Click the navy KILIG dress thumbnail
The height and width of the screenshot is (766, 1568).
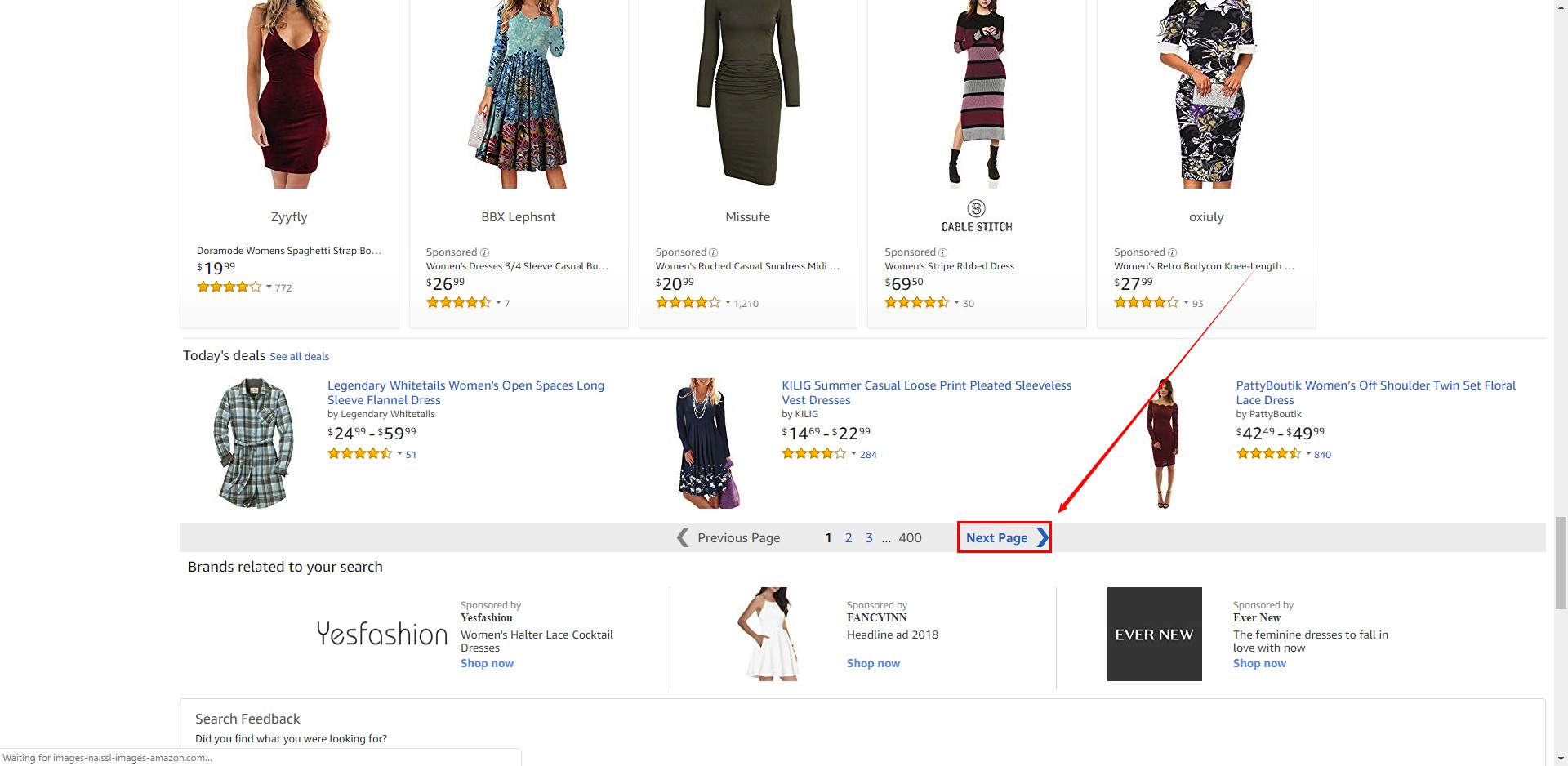coord(708,443)
